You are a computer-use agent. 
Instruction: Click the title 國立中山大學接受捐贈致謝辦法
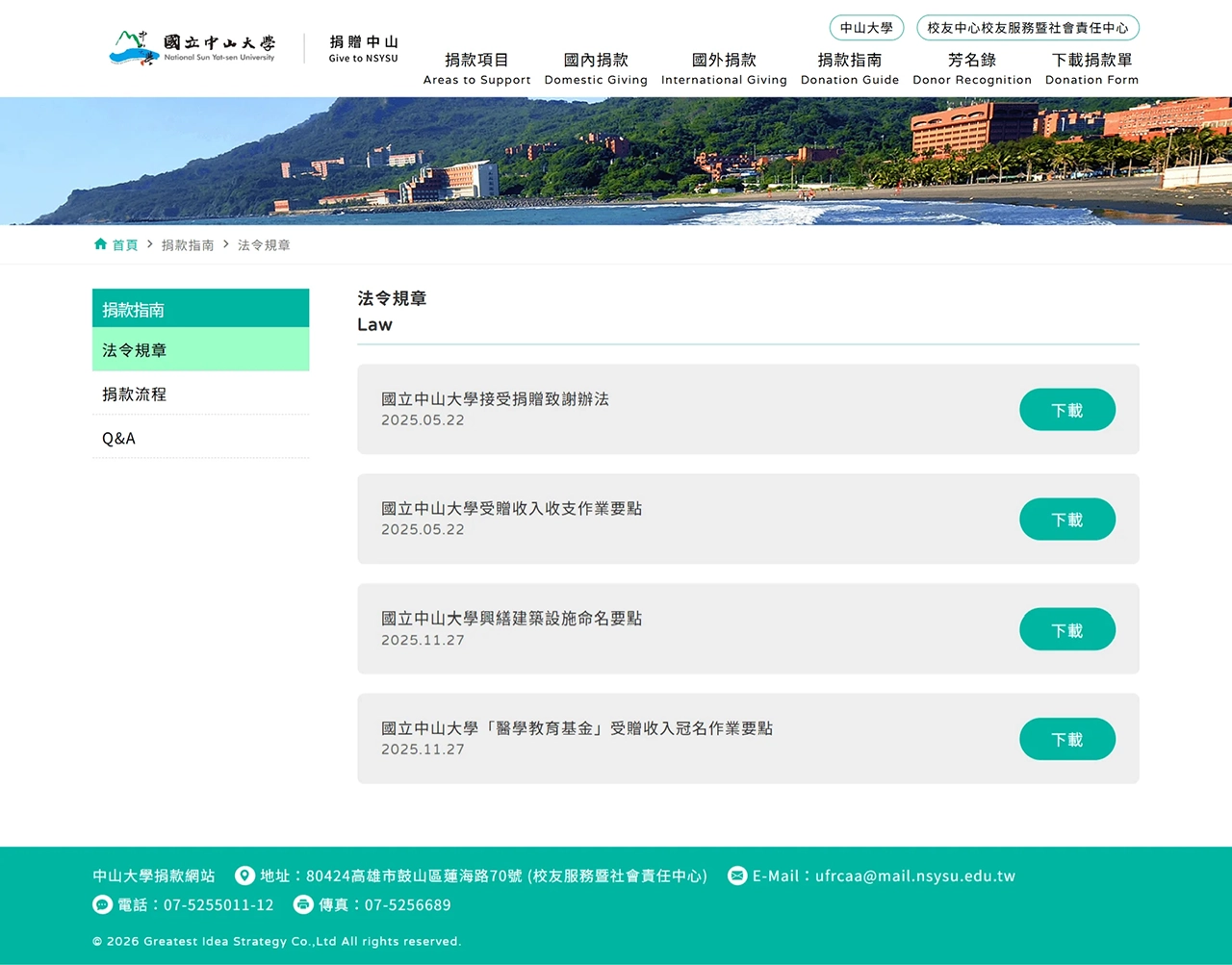tap(495, 398)
